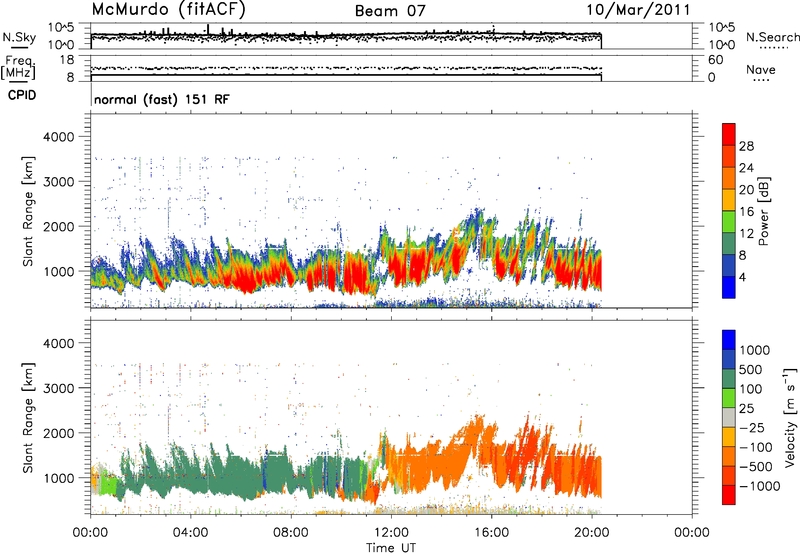
Task: Click the 'Nave' legend label
Action: [760, 69]
